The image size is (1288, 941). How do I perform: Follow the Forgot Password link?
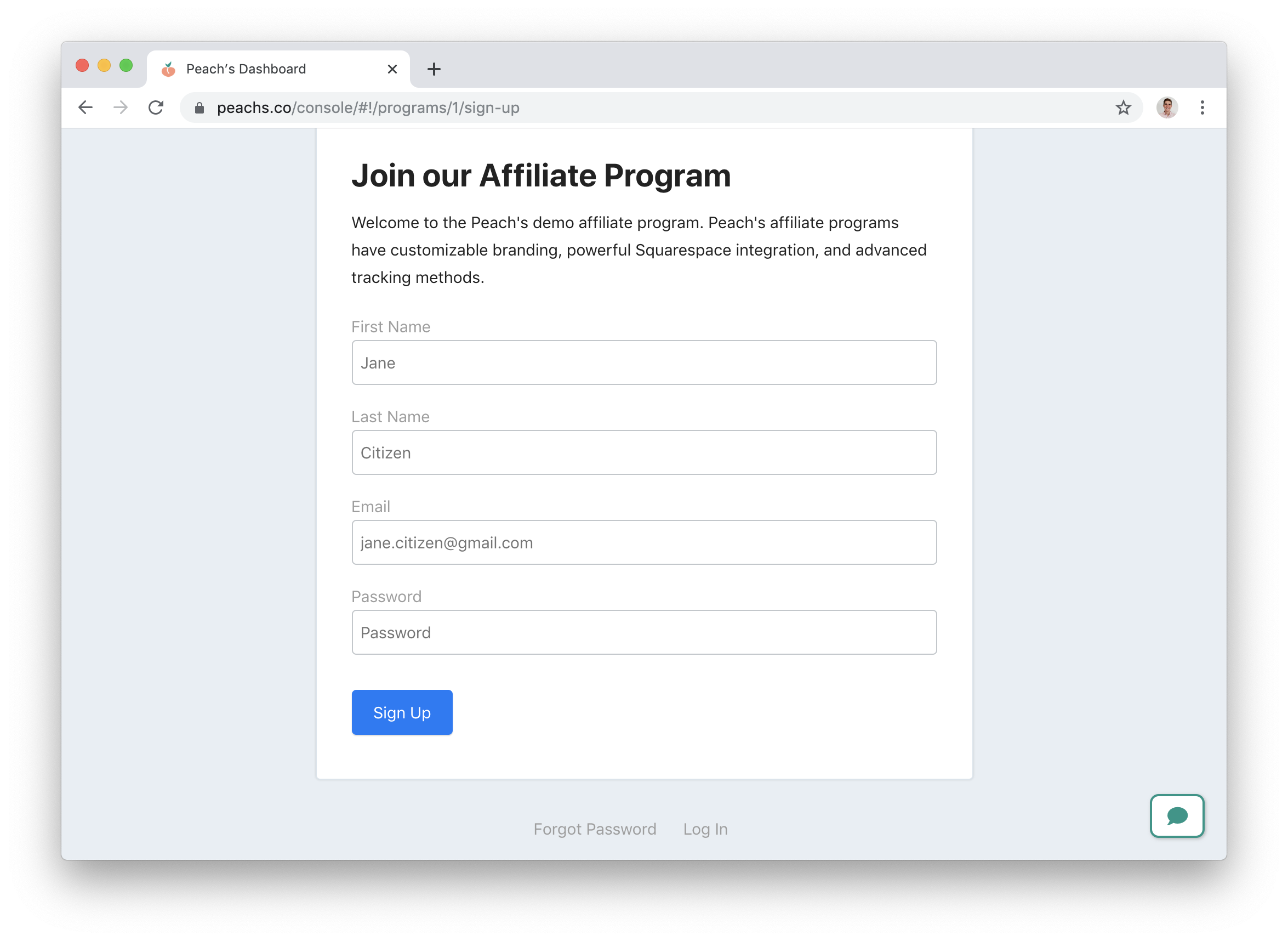(x=595, y=829)
